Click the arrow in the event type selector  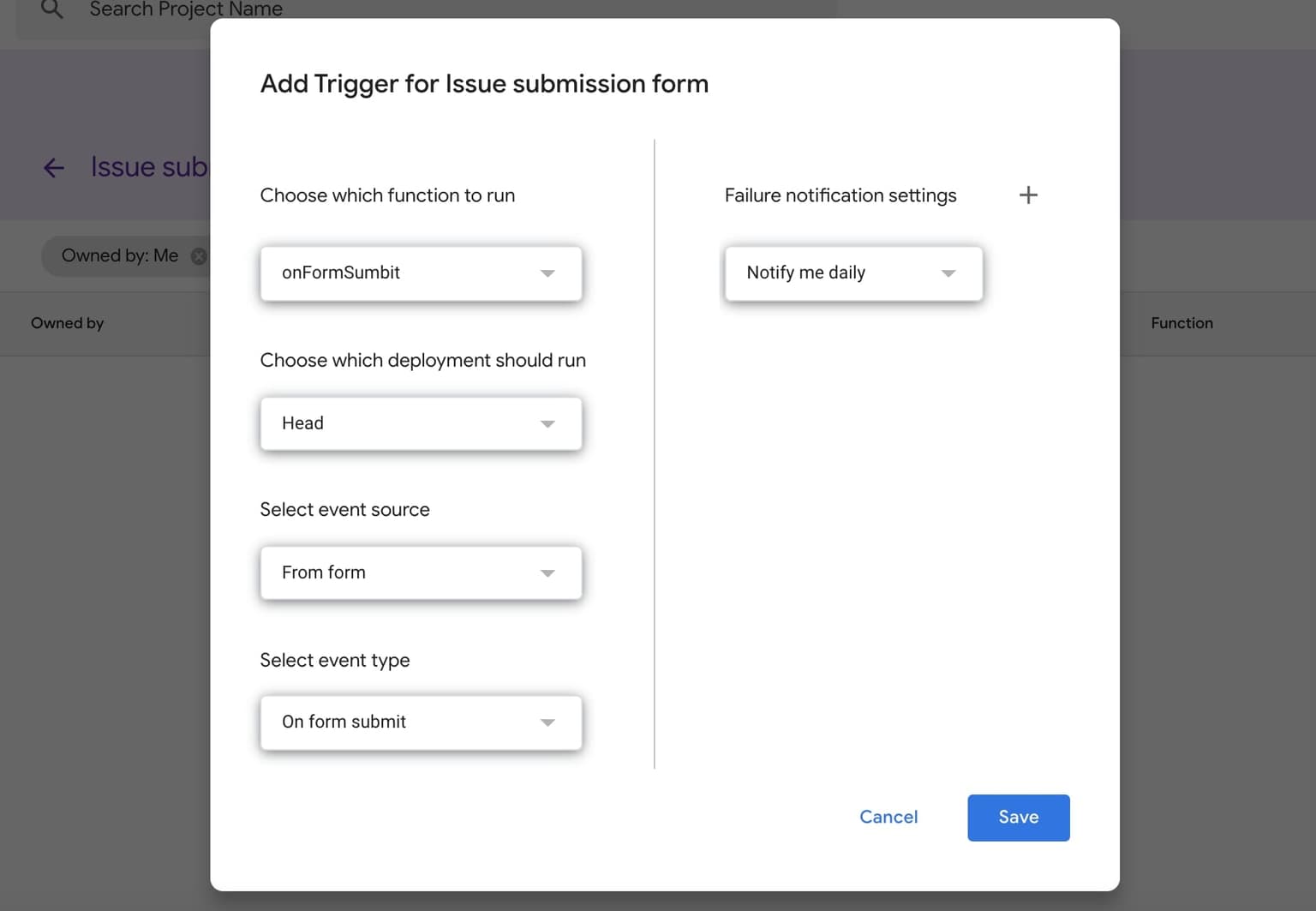(547, 722)
